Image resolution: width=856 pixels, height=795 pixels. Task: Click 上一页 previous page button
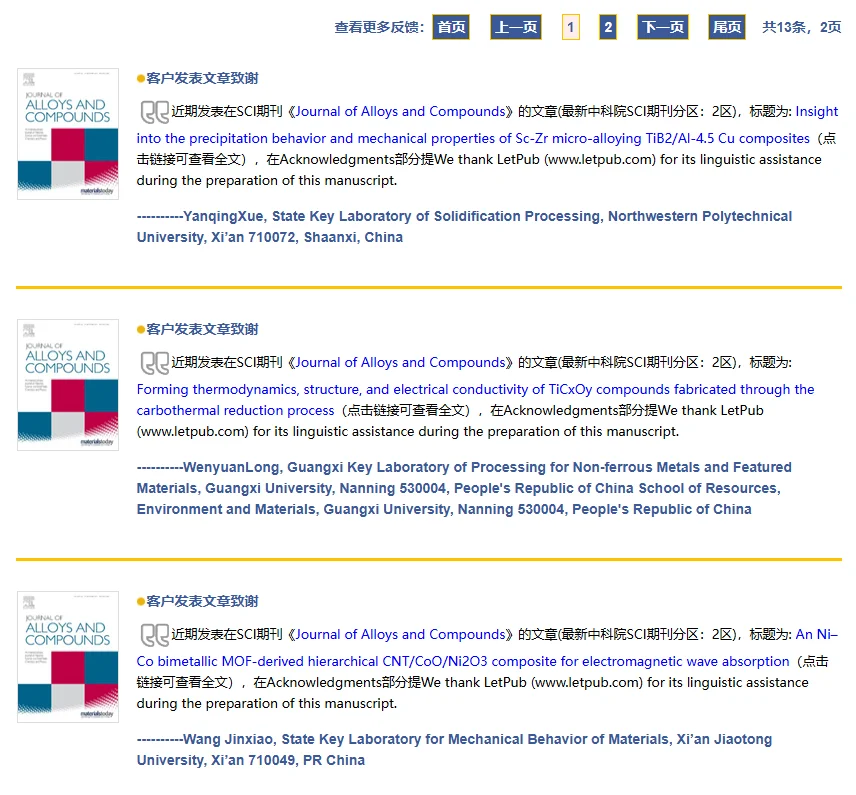tap(515, 27)
